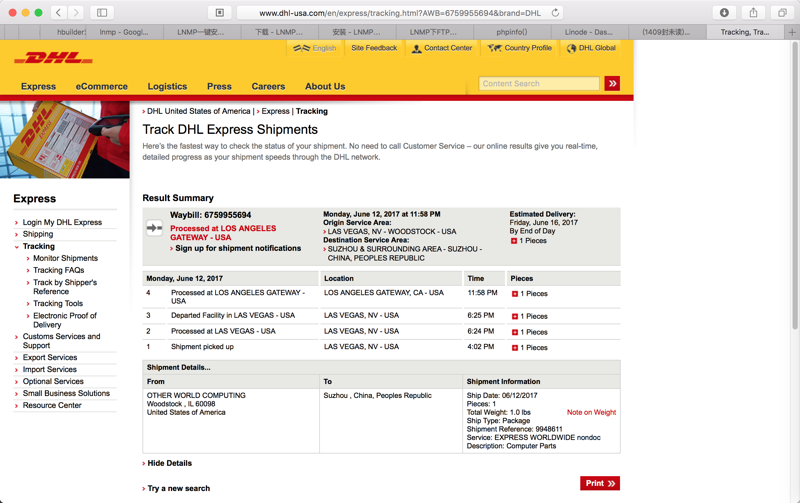The height and width of the screenshot is (503, 800).
Task: Click Try a new search
Action: pos(179,488)
